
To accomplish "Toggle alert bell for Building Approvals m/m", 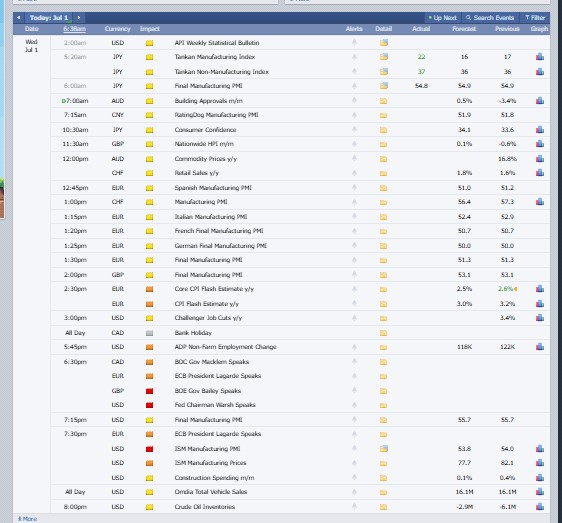I will pyautogui.click(x=354, y=100).
